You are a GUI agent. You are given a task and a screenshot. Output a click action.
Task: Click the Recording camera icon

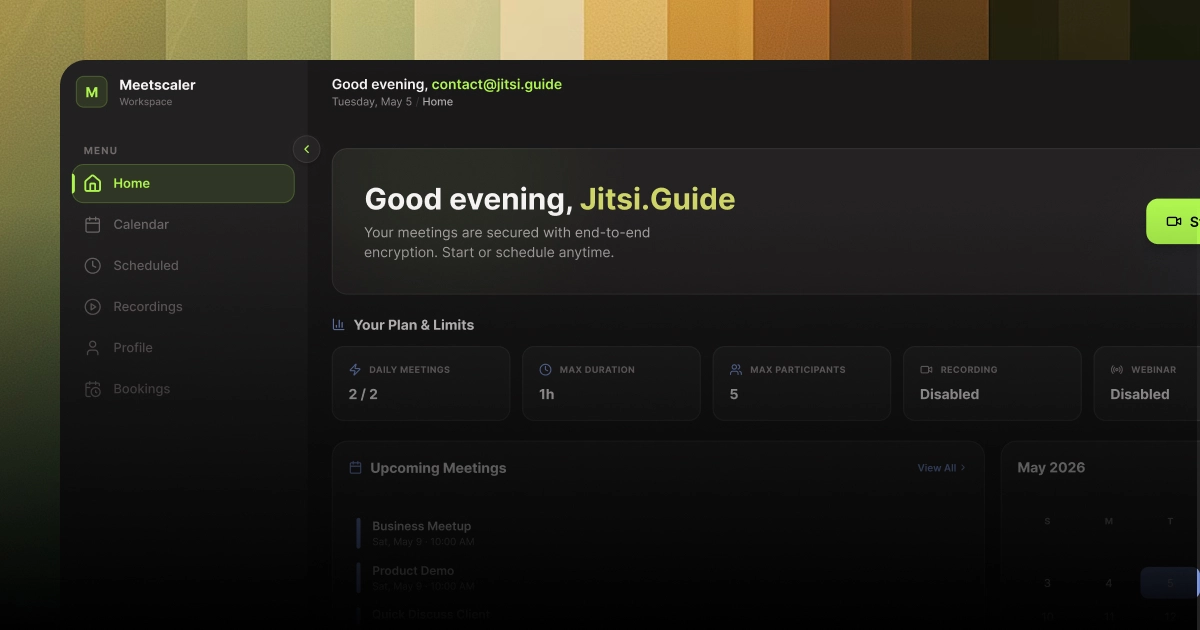click(x=926, y=370)
